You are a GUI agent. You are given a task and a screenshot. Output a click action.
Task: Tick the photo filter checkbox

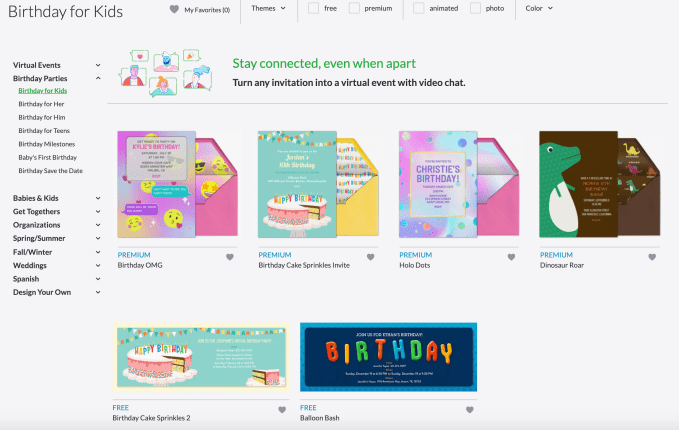[x=475, y=8]
